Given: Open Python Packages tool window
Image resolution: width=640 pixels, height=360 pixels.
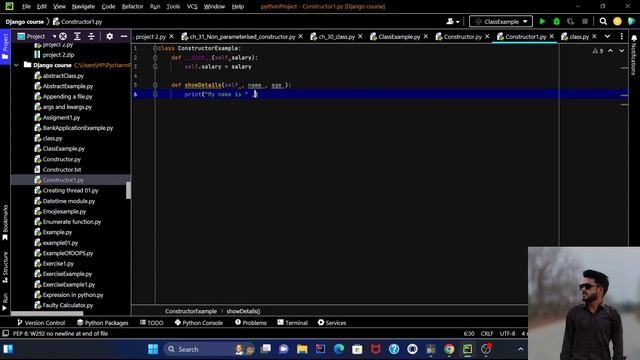Looking at the screenshot, I should coord(102,323).
